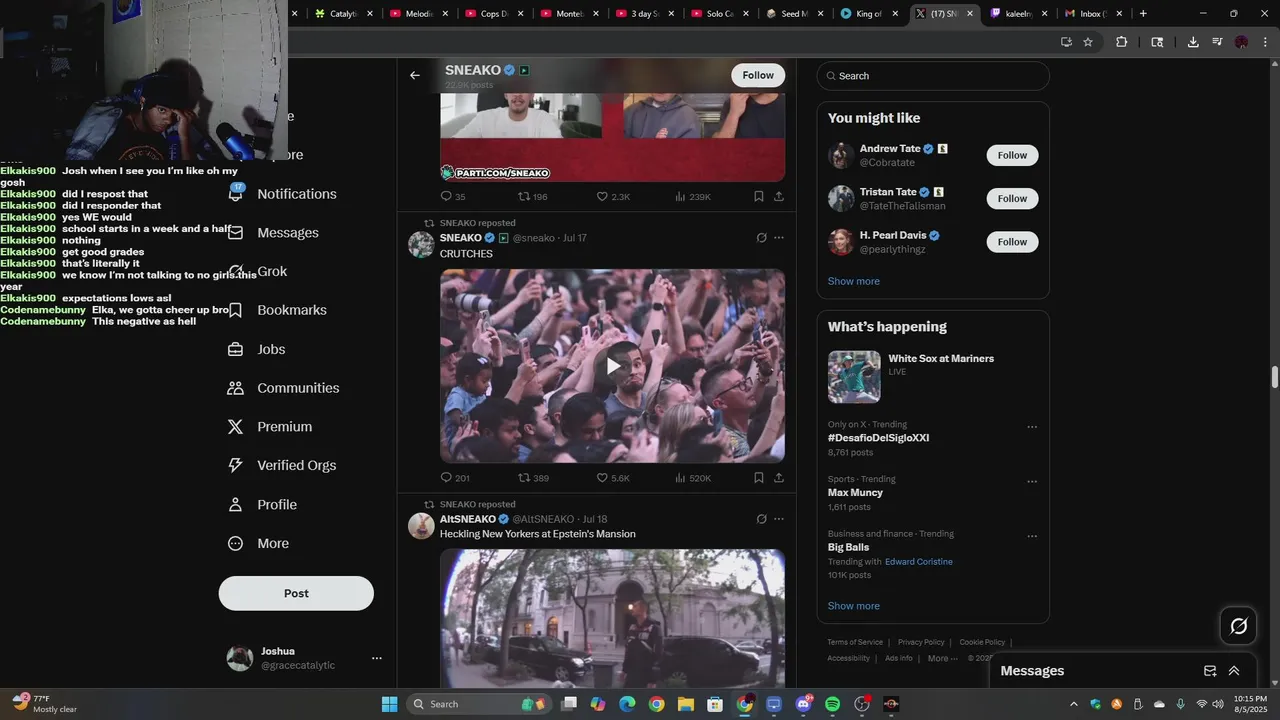The height and width of the screenshot is (720, 1280).
Task: Go back with the arrow beside SNEAKO
Action: pos(415,75)
